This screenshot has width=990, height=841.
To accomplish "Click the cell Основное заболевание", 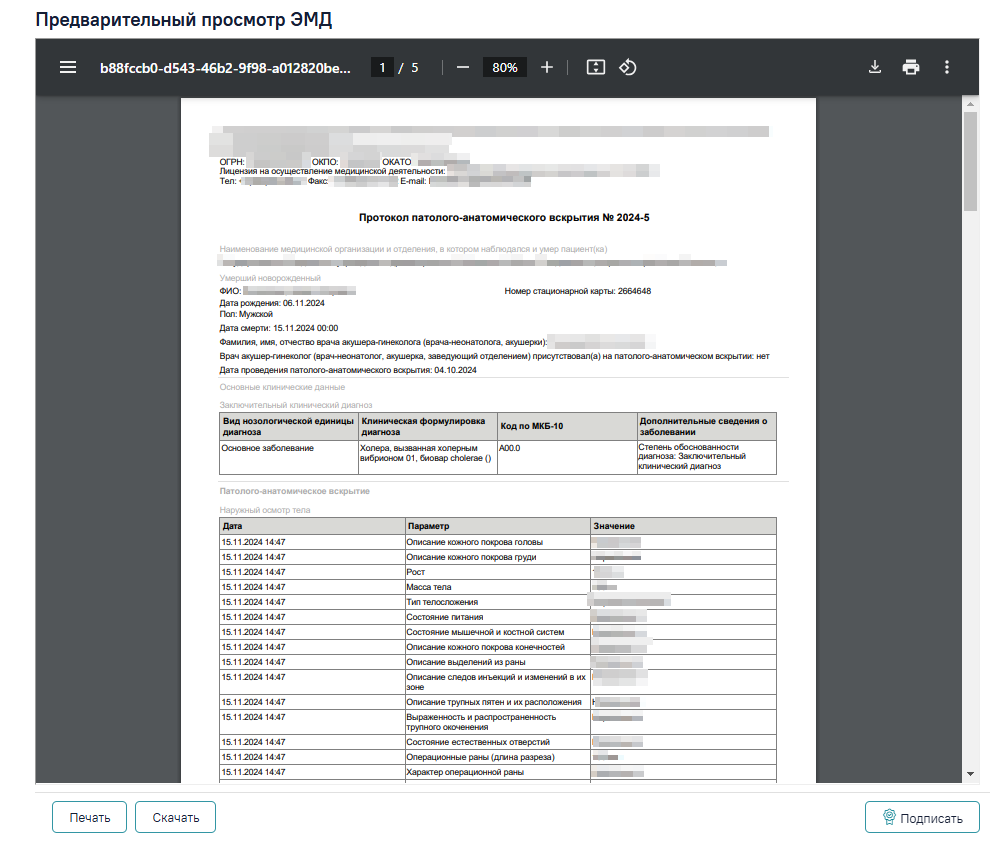I will coord(289,457).
